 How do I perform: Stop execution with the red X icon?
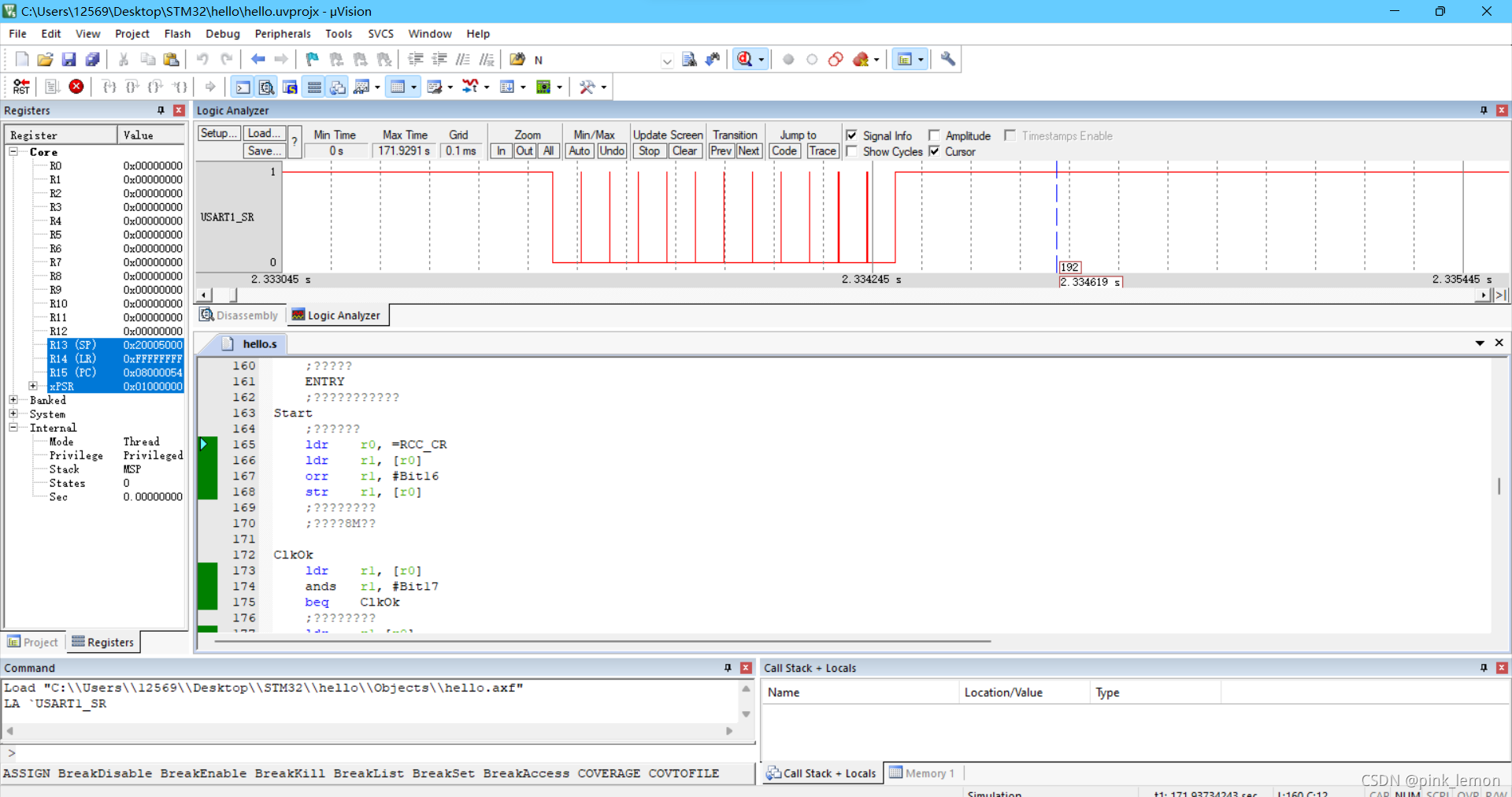(76, 87)
